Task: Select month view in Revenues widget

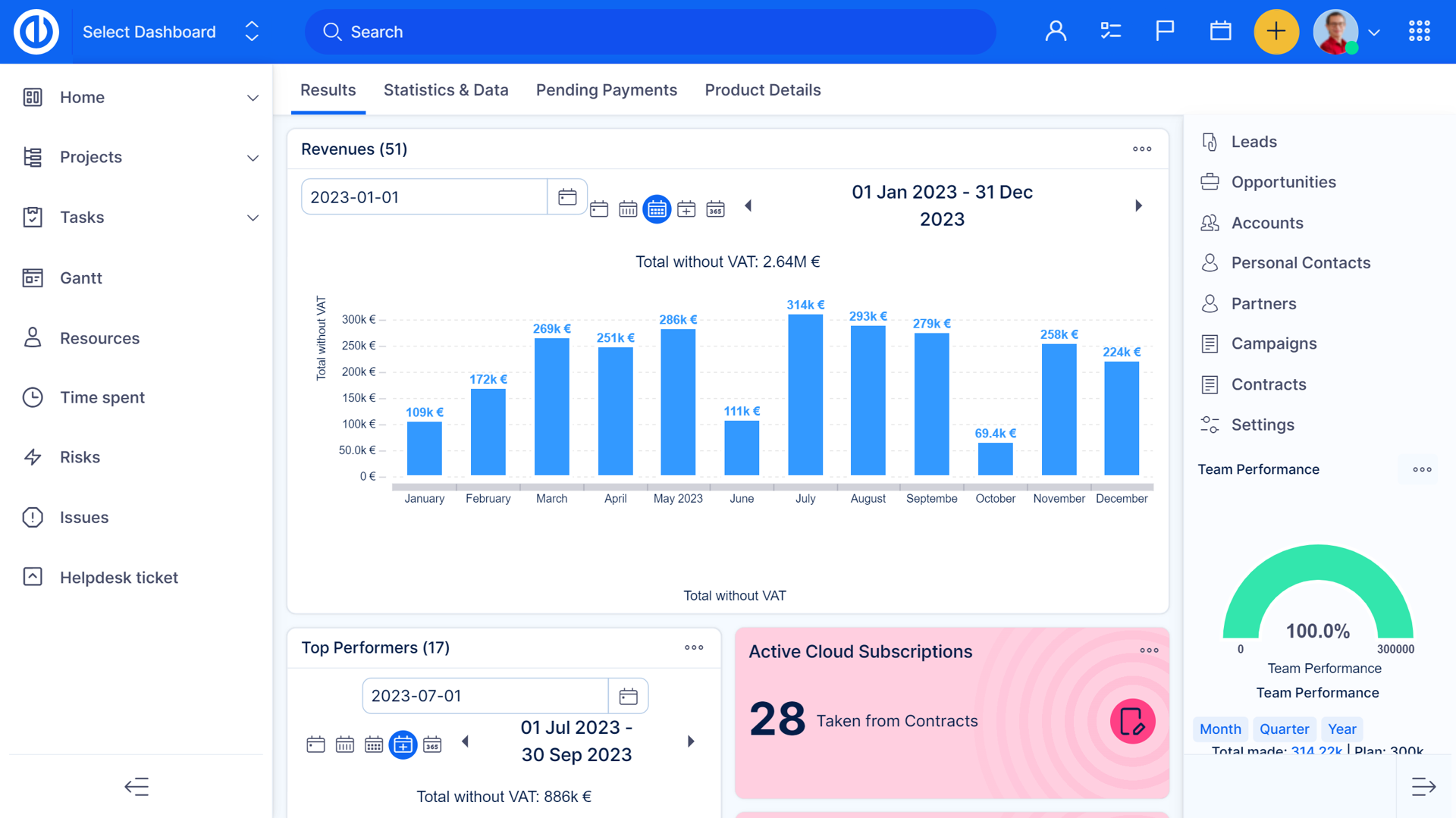Action: click(657, 208)
